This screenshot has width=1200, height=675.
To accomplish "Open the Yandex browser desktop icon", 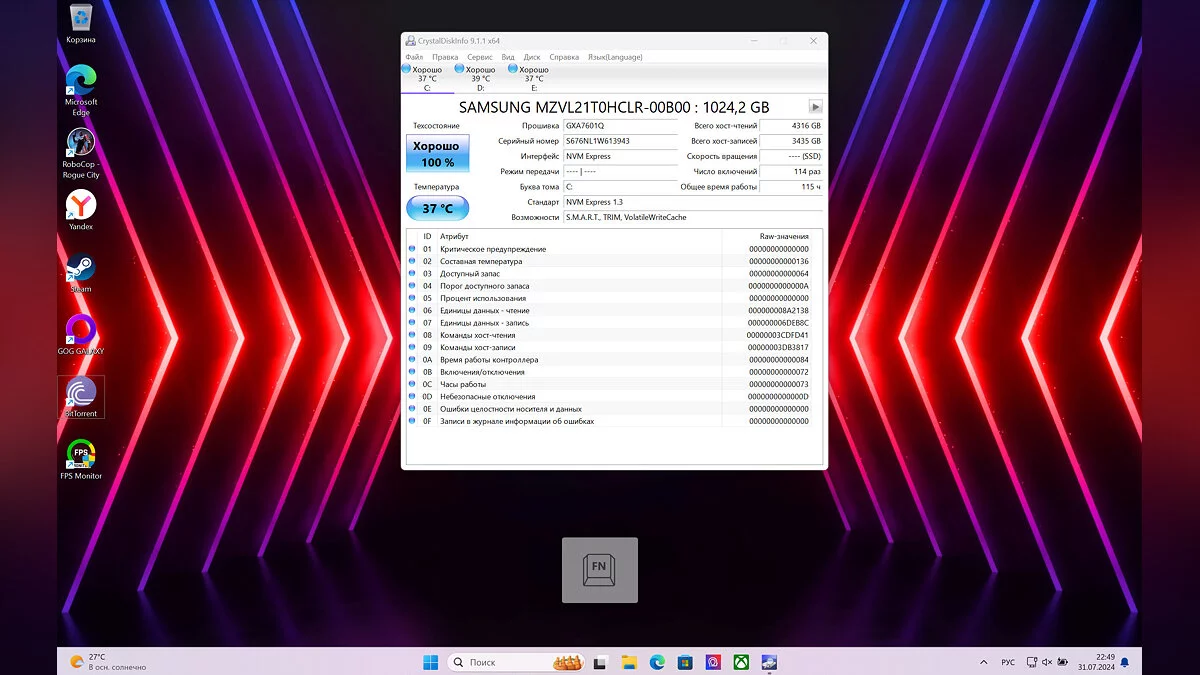I will (x=81, y=205).
